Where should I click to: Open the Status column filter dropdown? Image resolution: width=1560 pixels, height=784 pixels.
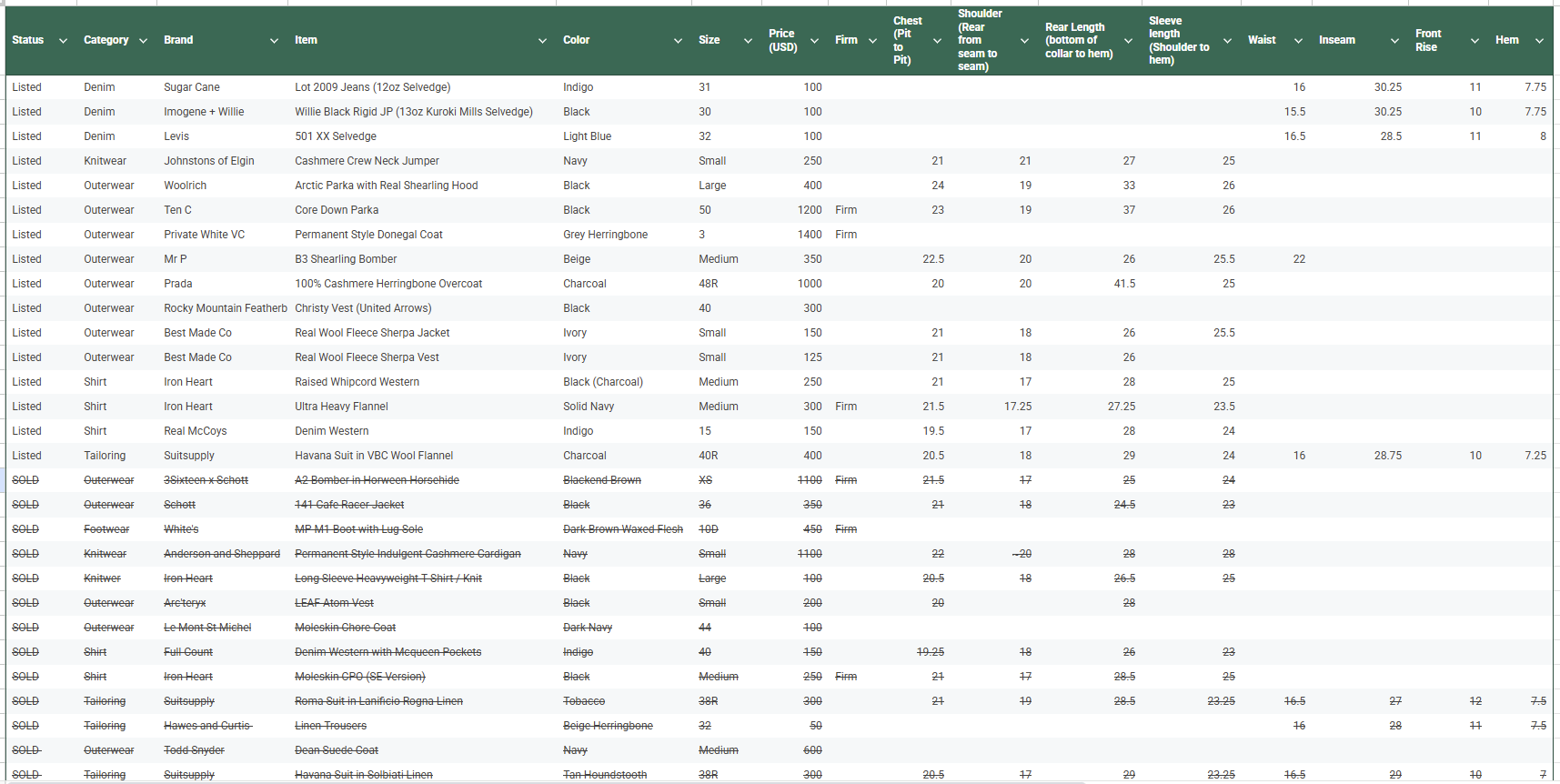(63, 41)
